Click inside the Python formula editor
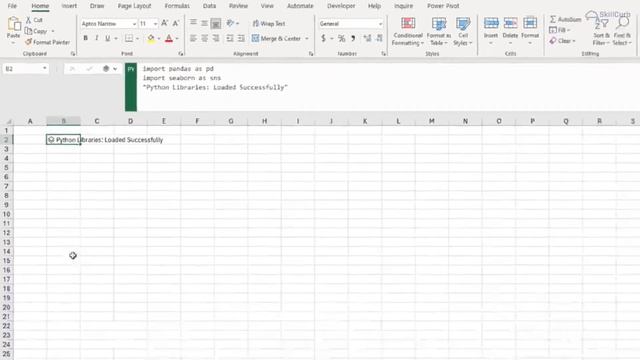 pyautogui.click(x=388, y=87)
